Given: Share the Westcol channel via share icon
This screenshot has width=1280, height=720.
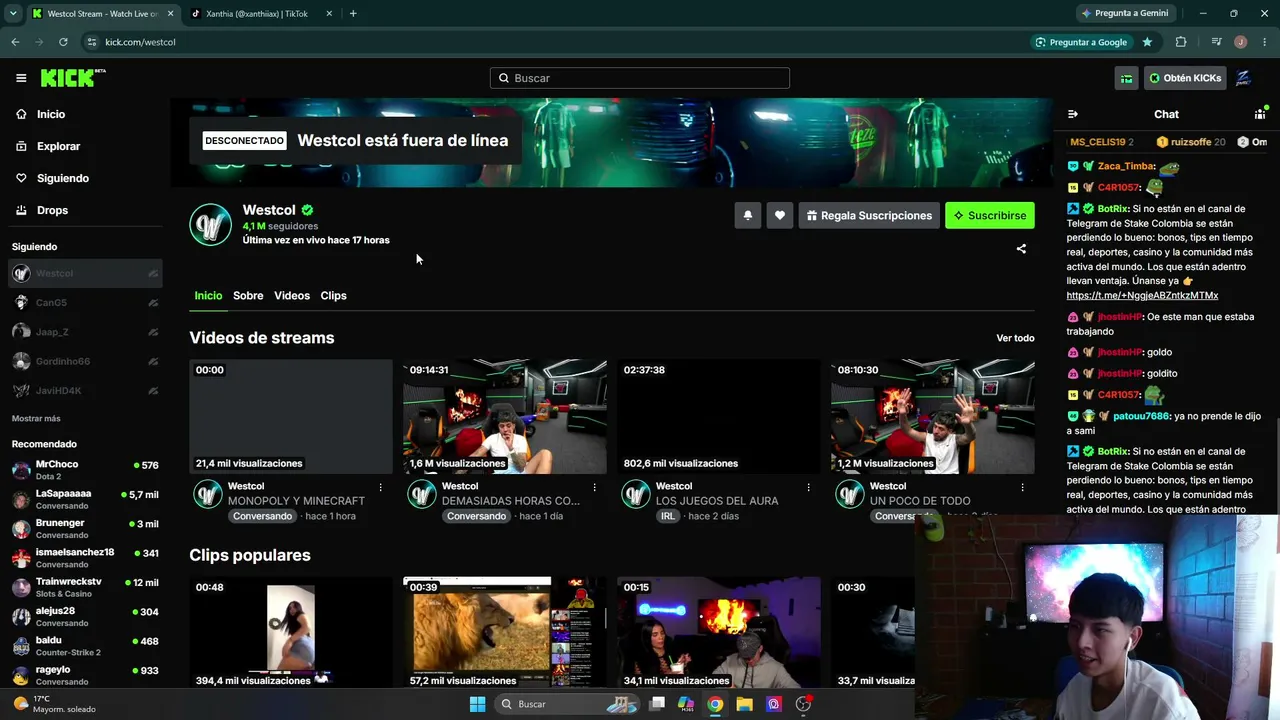Looking at the screenshot, I should 1021,248.
